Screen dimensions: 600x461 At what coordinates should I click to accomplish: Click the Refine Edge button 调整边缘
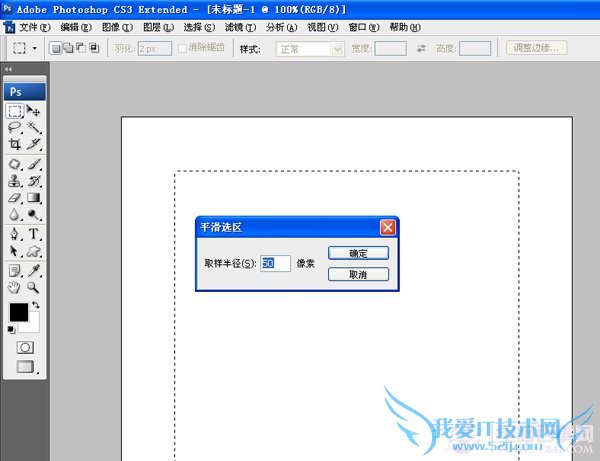[536, 48]
